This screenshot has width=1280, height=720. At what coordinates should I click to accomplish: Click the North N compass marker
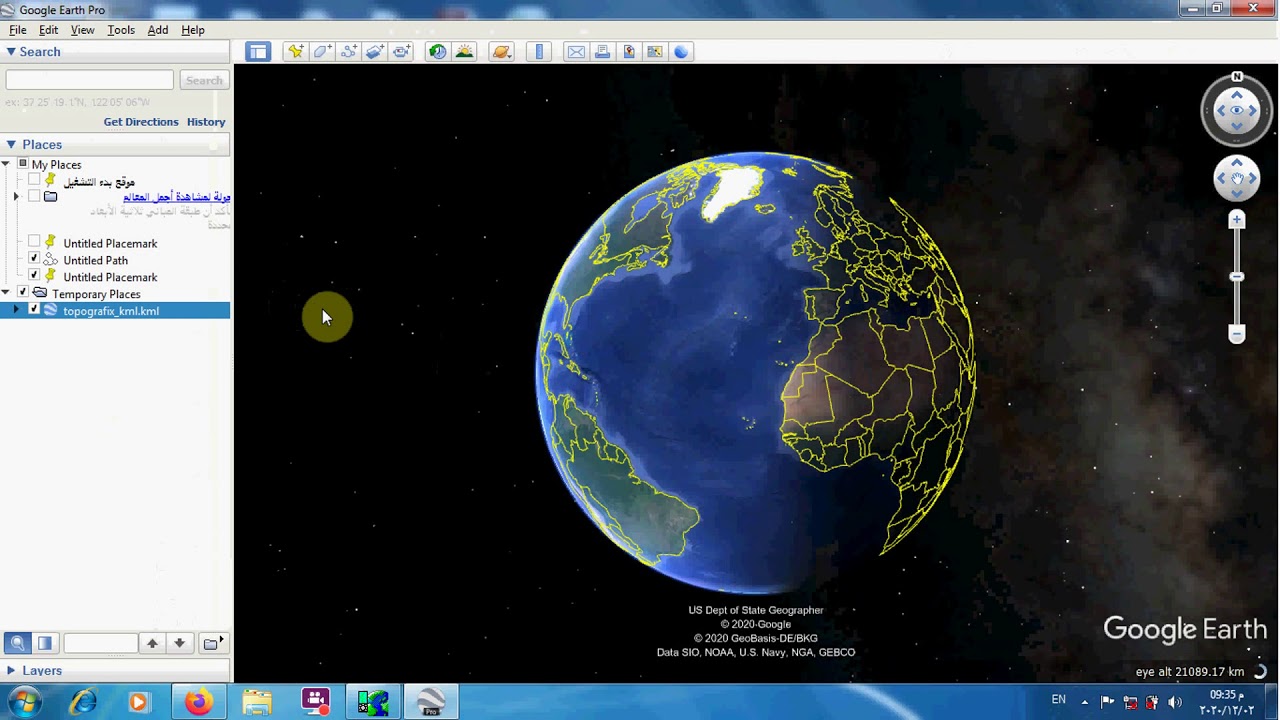1237,77
